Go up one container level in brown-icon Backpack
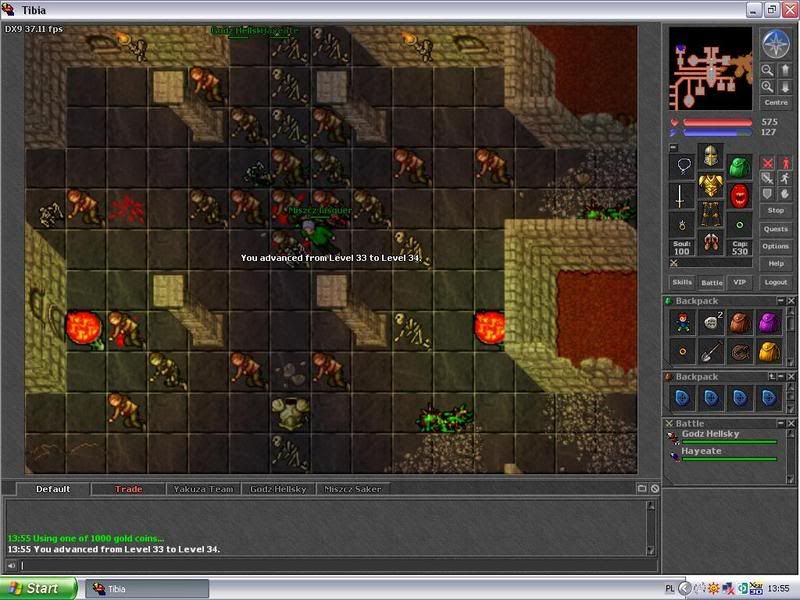This screenshot has height=600, width=800. 772,377
